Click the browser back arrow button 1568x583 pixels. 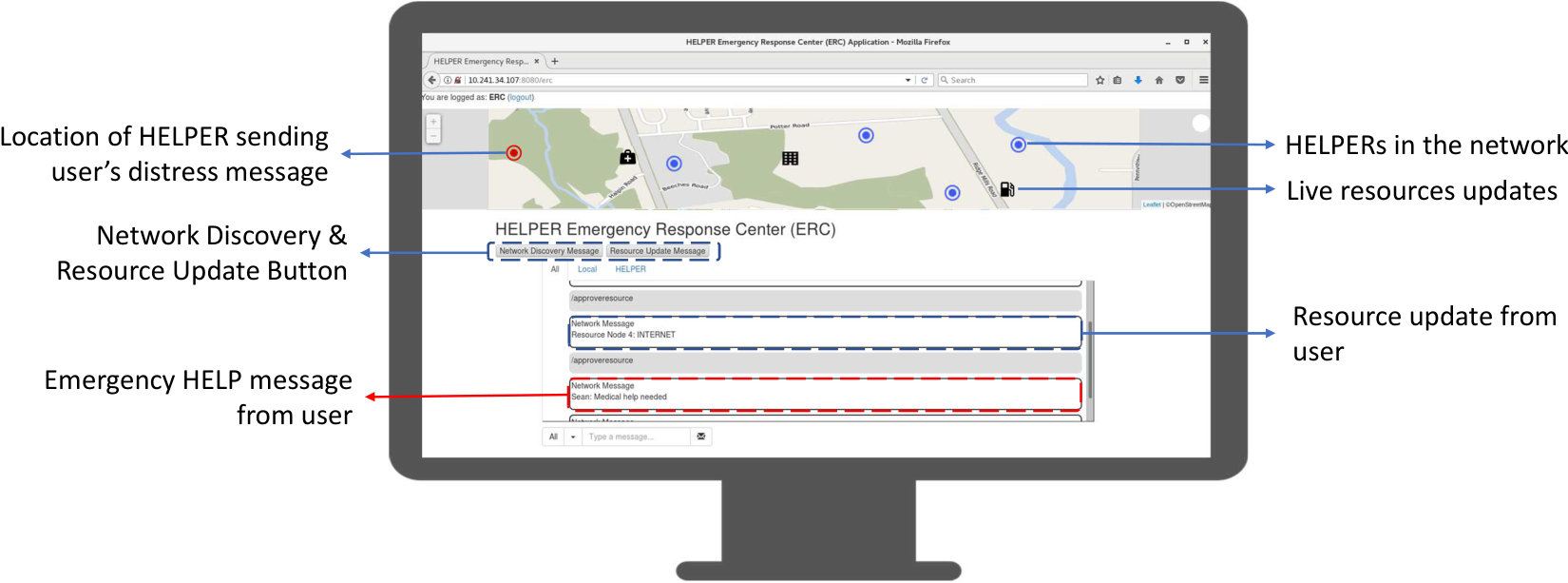(432, 80)
